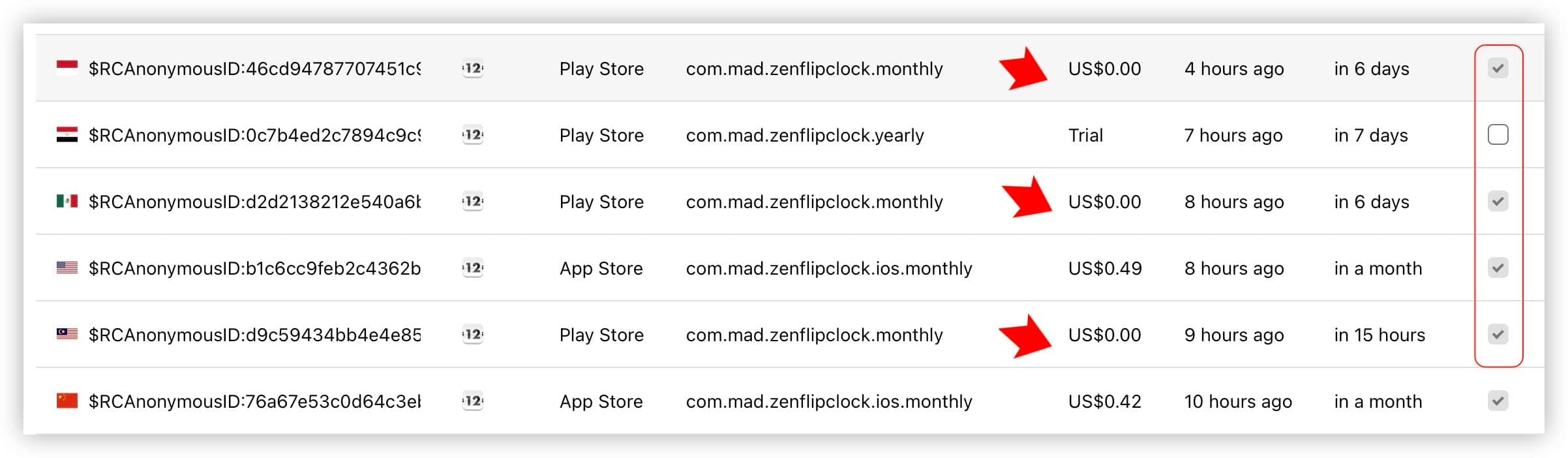Toggle checkbox in the 'in 15 hours' row
Image resolution: width=1568 pixels, height=458 pixels.
(1498, 334)
